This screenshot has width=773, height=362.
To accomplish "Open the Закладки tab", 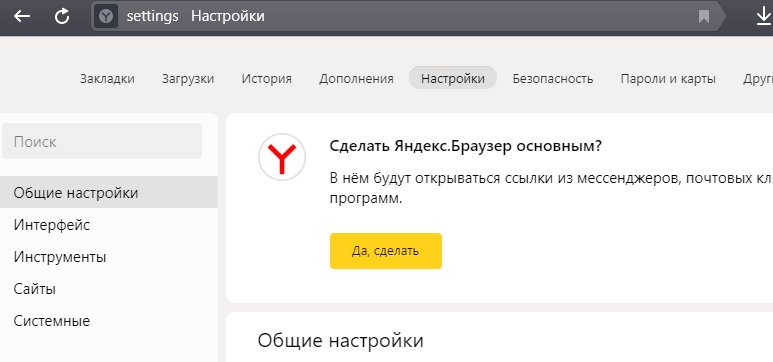I will pos(107,79).
